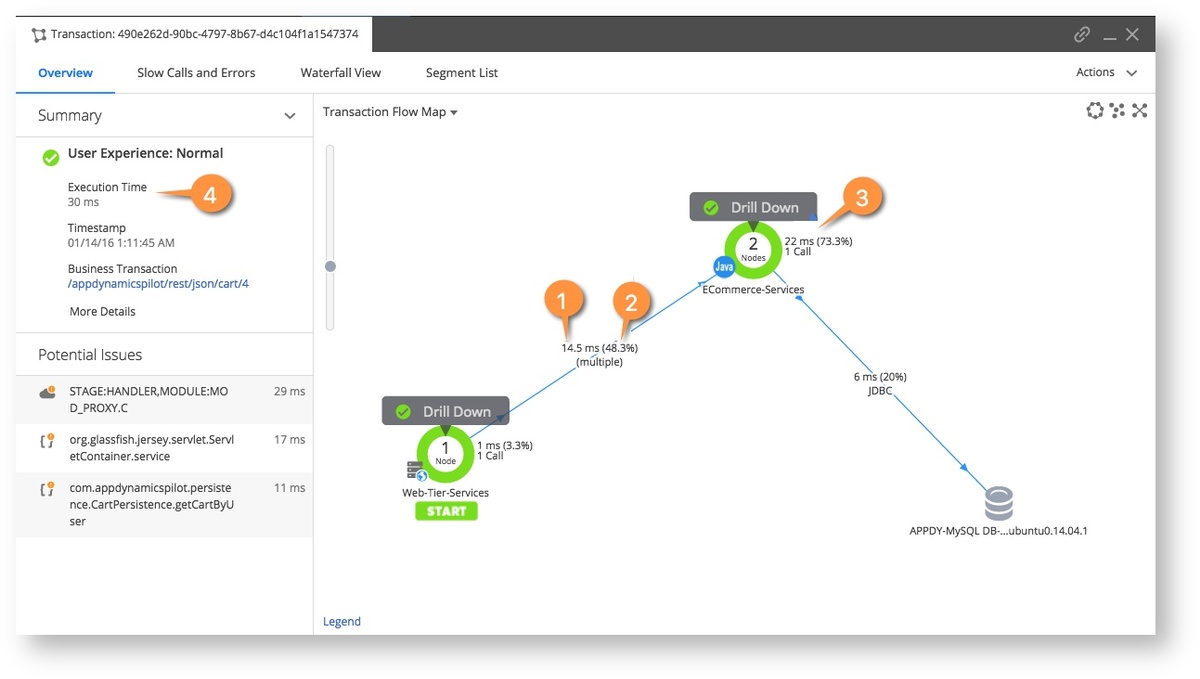
Task: Click the Execution Time 30 ms value
Action: (83, 202)
